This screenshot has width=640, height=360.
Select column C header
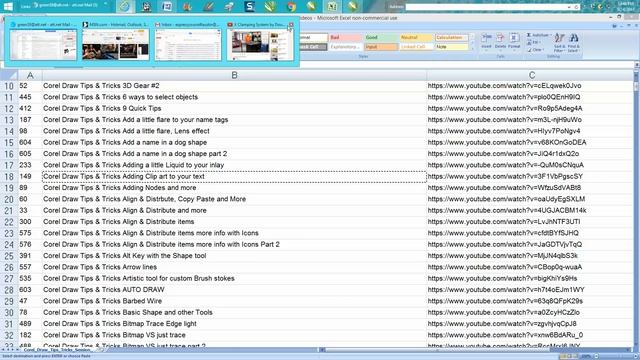point(531,75)
